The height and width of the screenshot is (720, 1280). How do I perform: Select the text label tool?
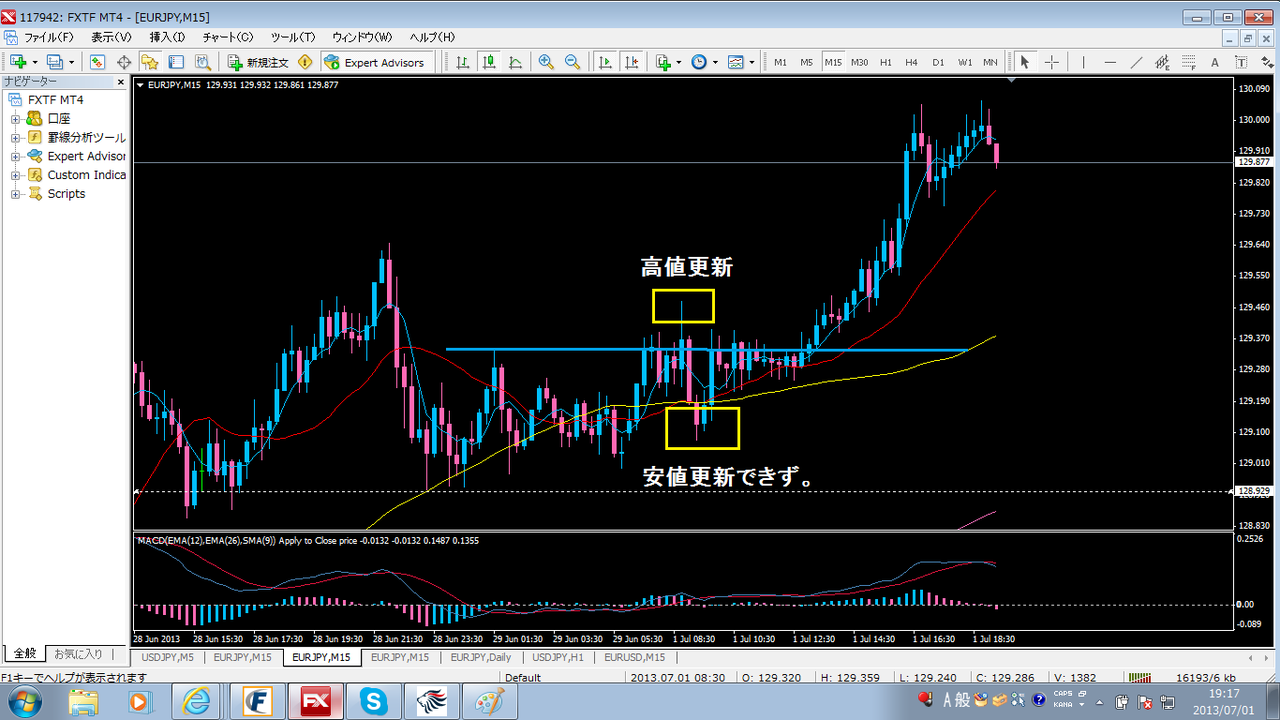pos(1241,62)
